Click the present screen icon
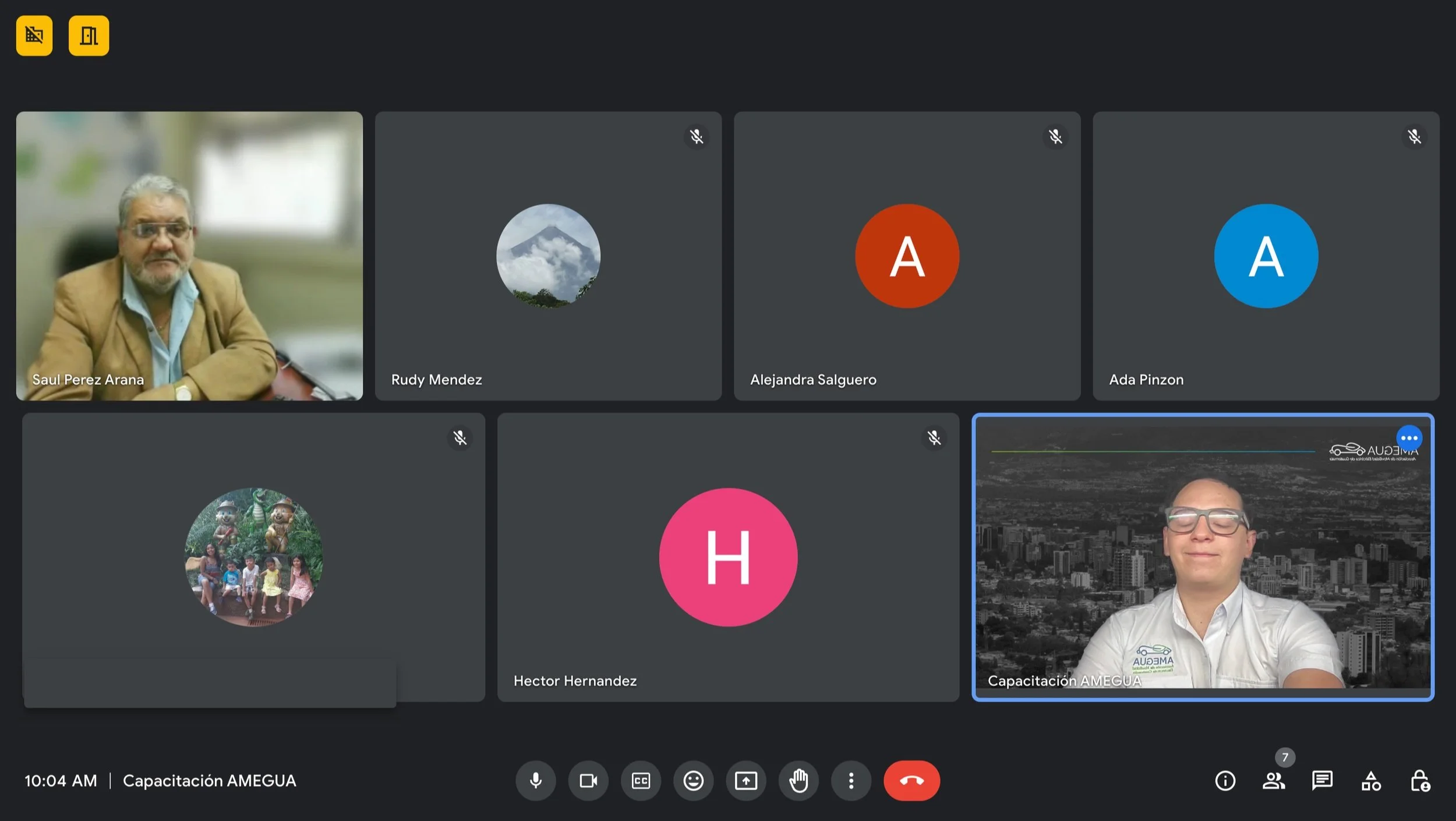The image size is (1456, 821). [x=745, y=780]
